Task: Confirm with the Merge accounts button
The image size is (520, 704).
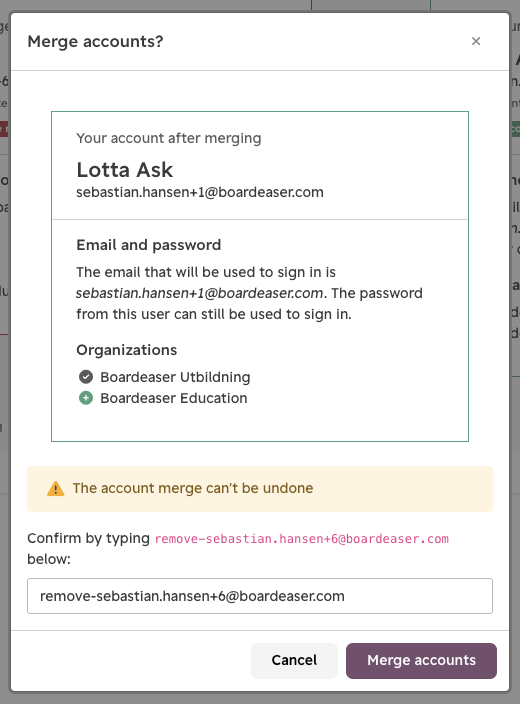Action: (421, 660)
